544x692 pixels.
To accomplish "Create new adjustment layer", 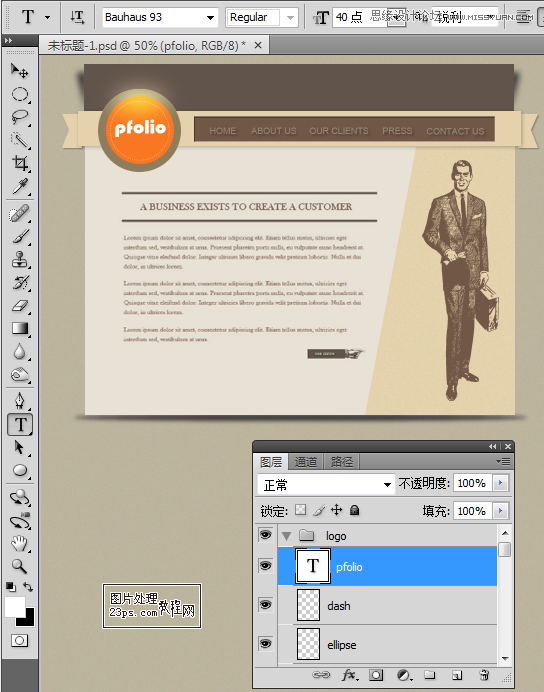I will tap(404, 675).
